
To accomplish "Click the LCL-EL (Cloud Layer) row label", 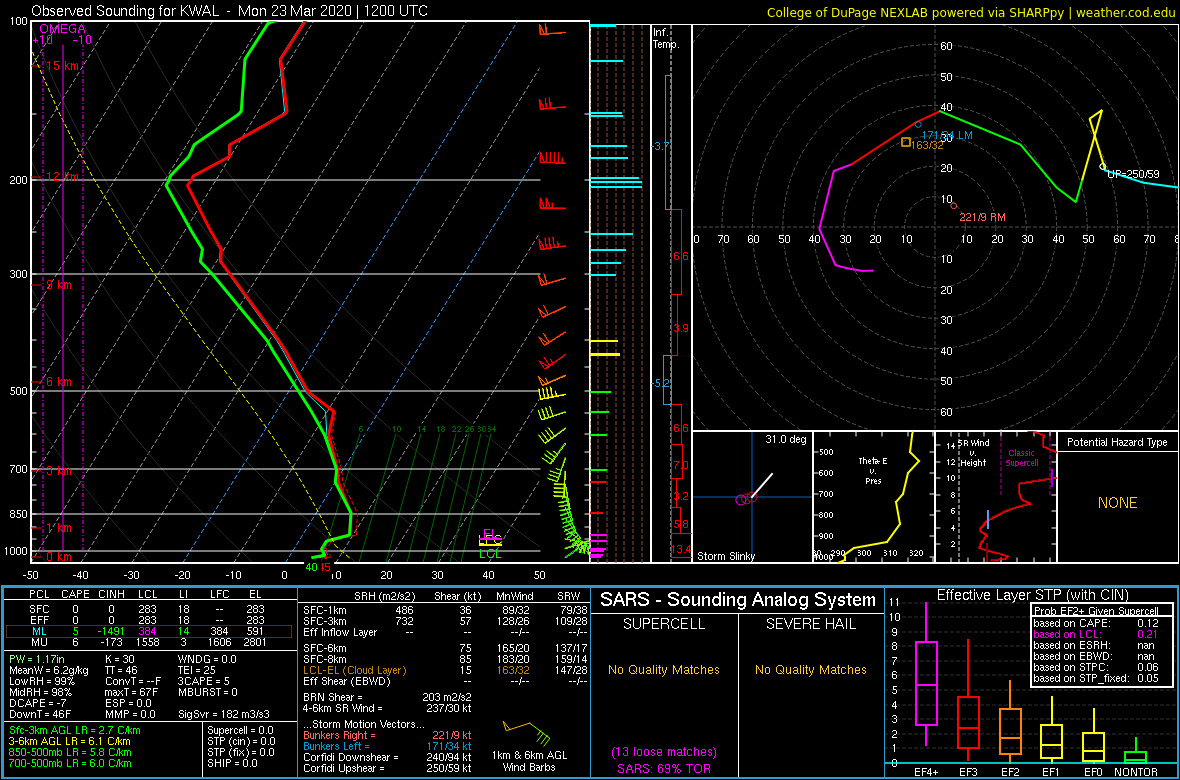I will coord(354,670).
